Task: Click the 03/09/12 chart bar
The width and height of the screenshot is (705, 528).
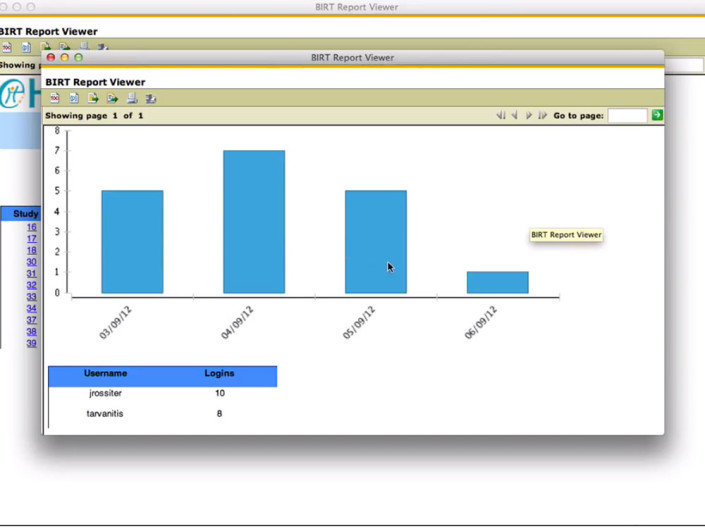Action: [132, 242]
